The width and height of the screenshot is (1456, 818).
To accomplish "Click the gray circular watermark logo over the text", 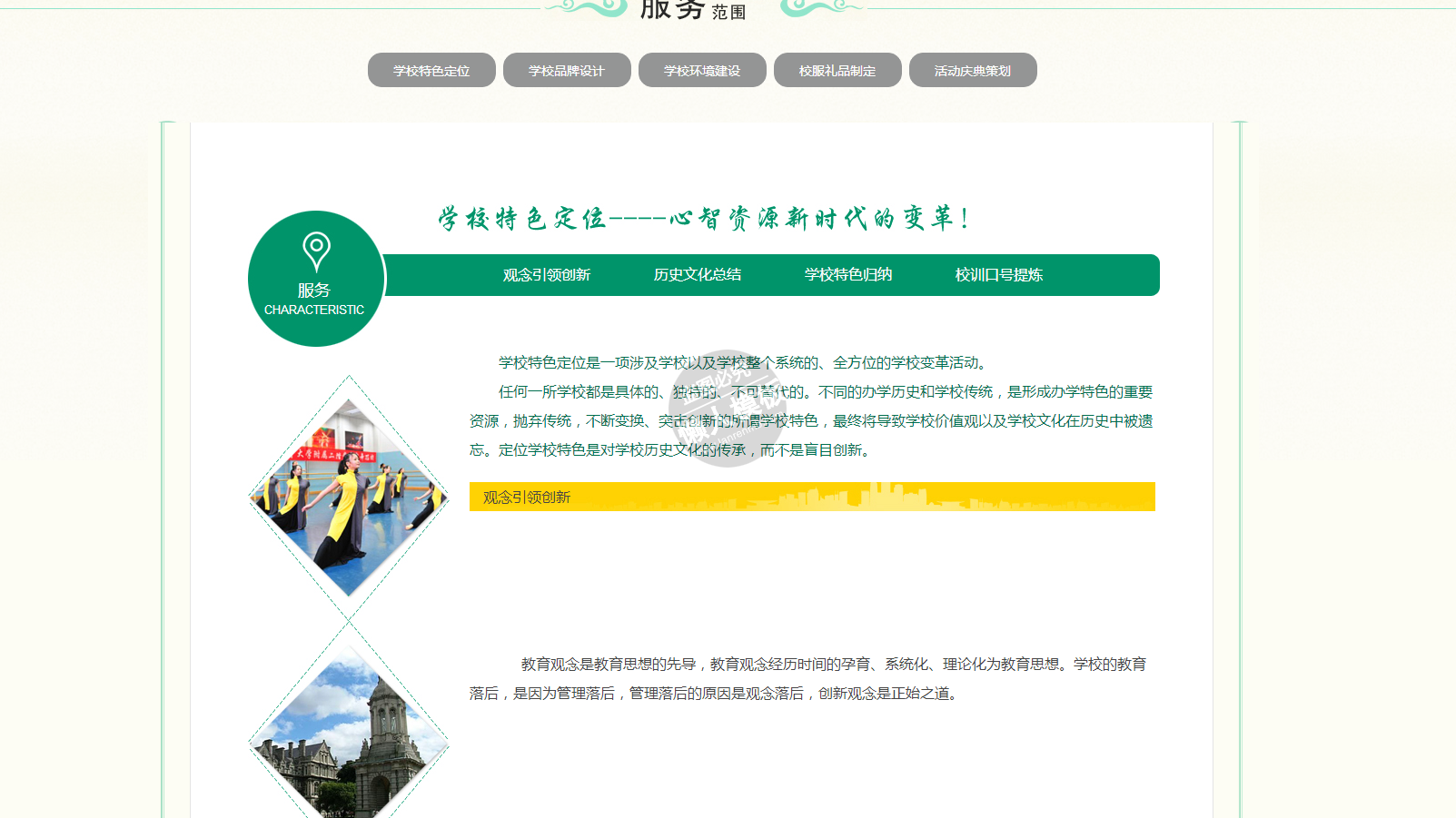I will pyautogui.click(x=726, y=408).
